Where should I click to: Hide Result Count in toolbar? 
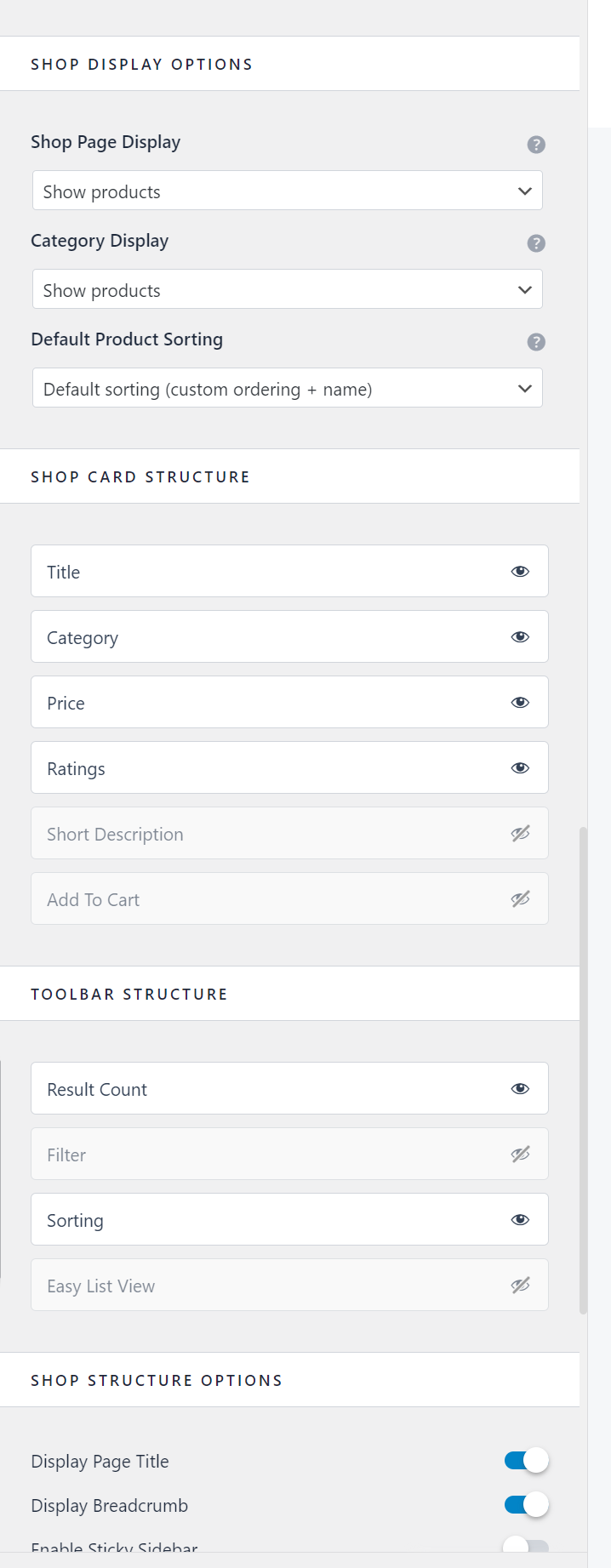pos(520,1089)
